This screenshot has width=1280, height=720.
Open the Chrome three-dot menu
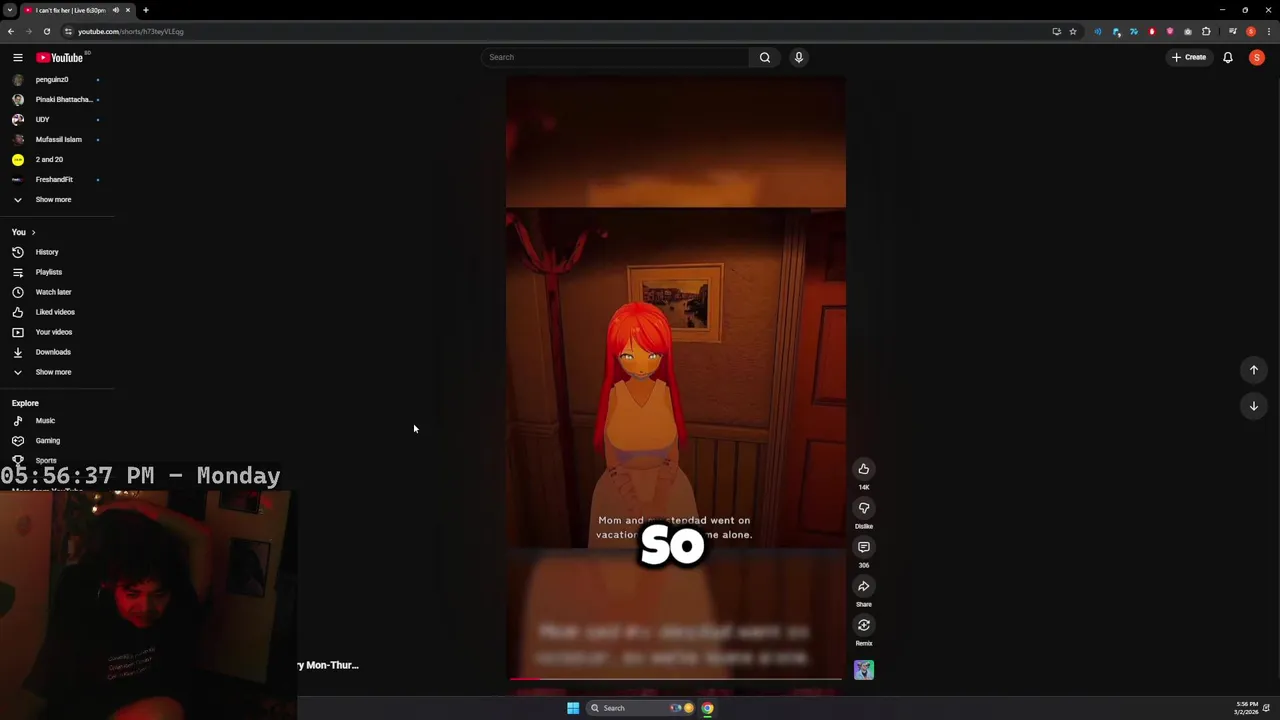[x=1268, y=31]
